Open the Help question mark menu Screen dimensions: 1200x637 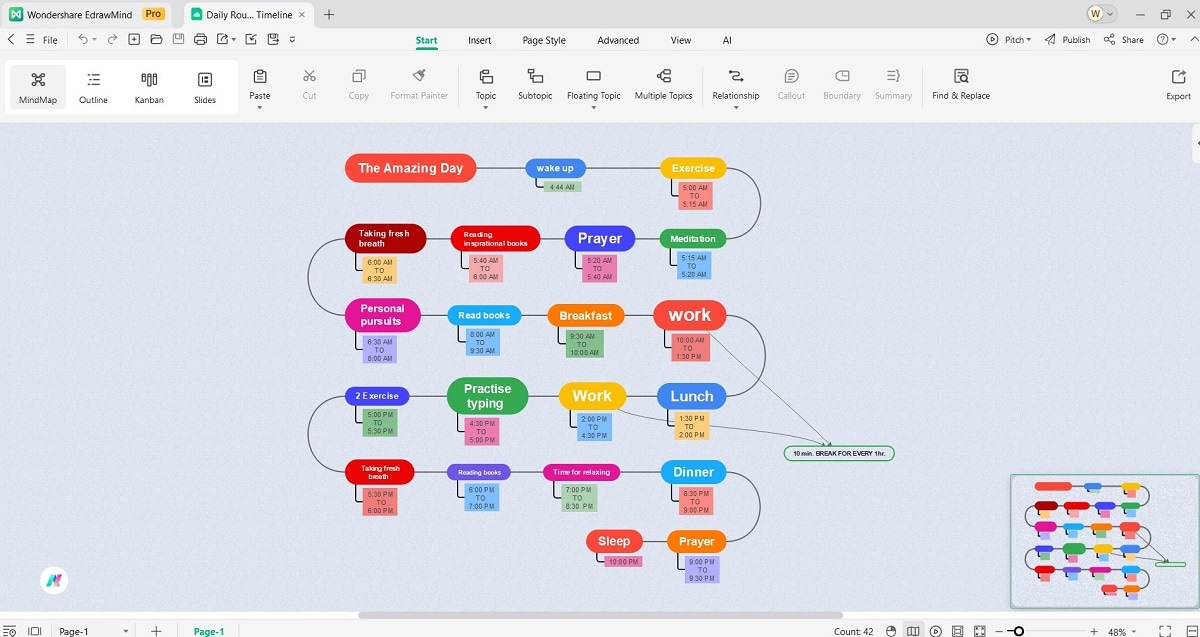[1166, 40]
